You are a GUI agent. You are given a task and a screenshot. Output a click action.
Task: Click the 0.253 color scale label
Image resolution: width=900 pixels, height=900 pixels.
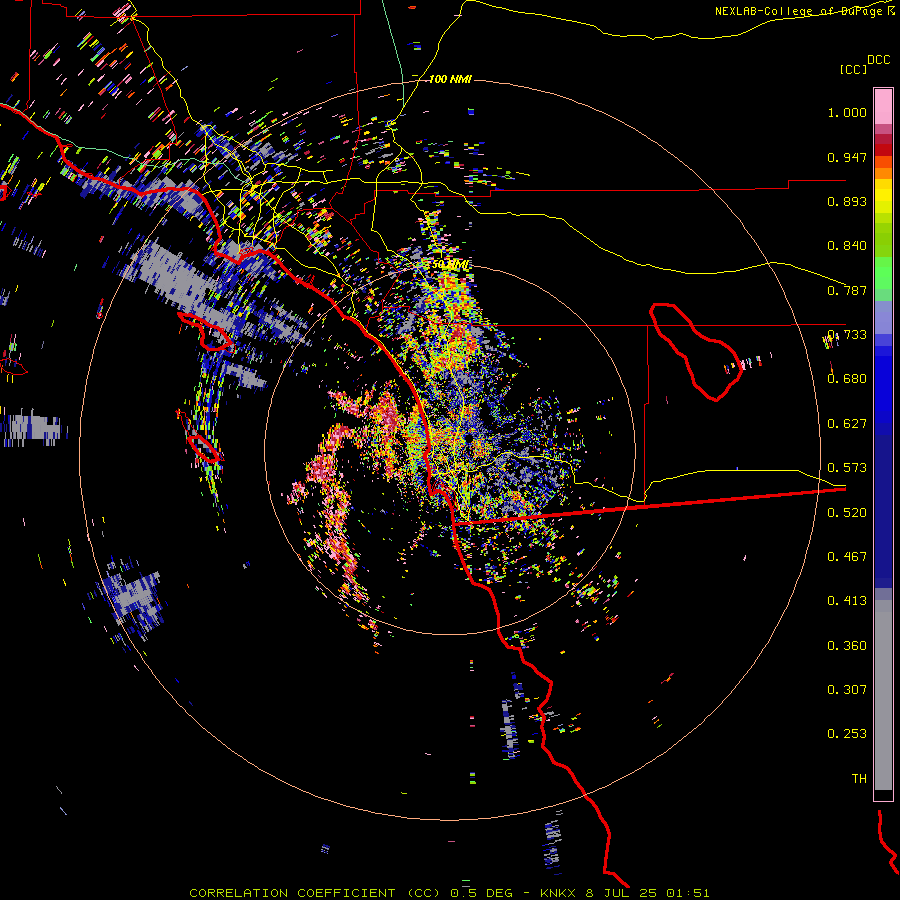pyautogui.click(x=847, y=734)
